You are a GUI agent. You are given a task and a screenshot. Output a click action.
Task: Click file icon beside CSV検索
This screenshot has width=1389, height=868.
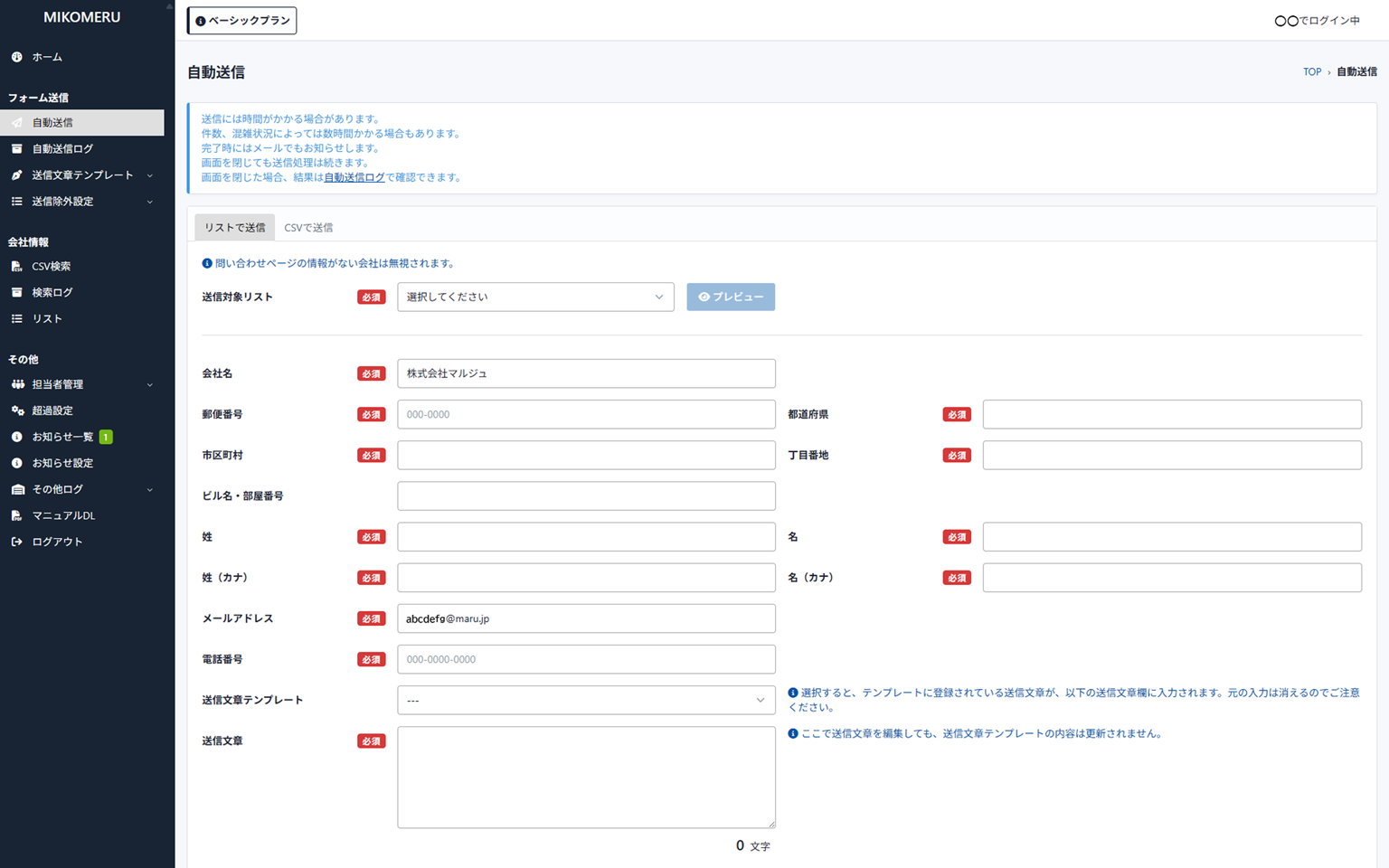pos(16,267)
